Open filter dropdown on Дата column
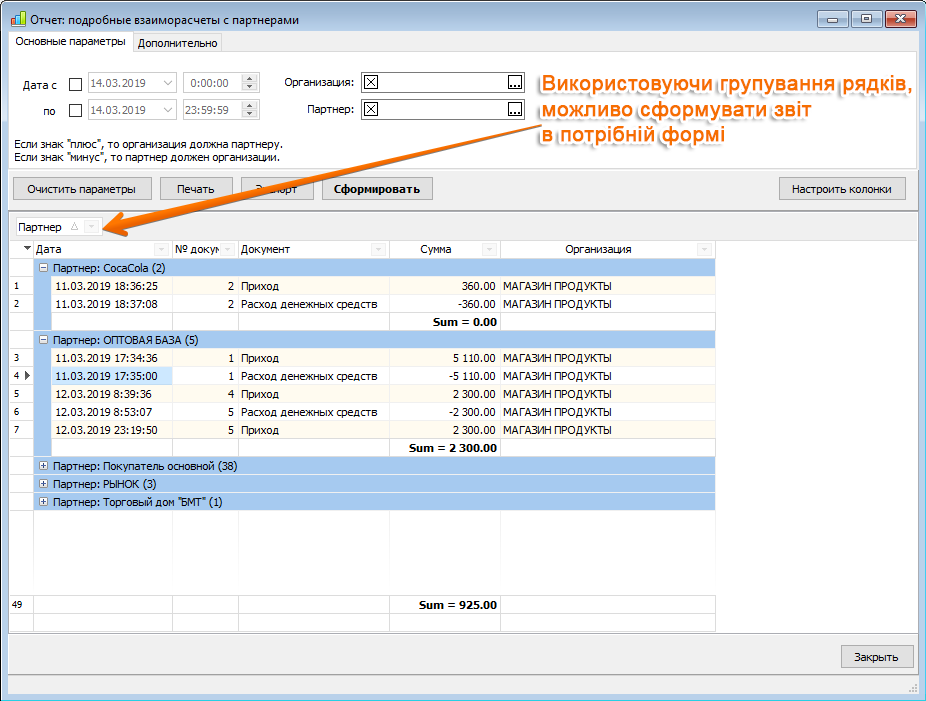 point(161,249)
